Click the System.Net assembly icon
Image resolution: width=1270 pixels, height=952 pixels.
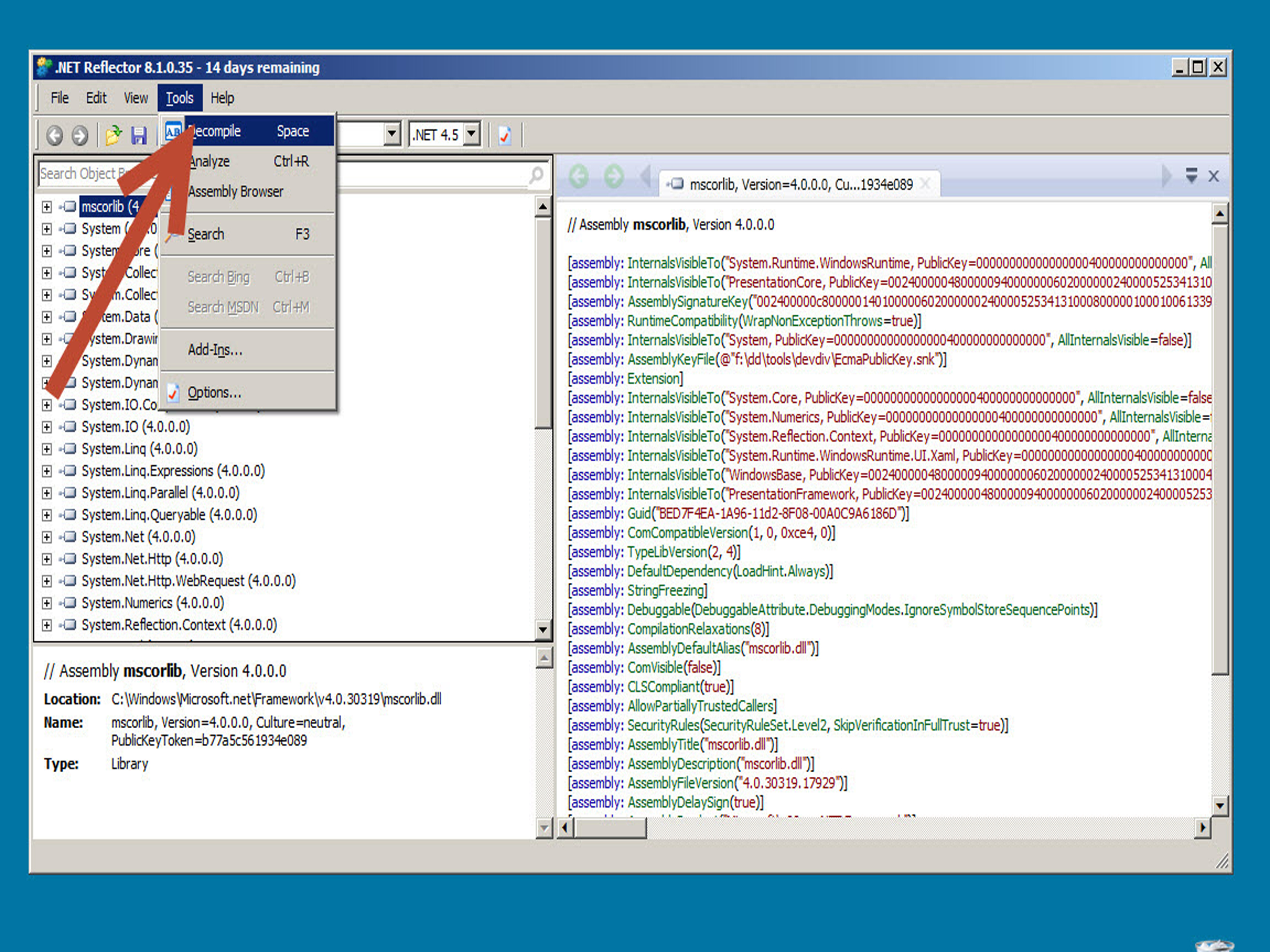pos(68,537)
